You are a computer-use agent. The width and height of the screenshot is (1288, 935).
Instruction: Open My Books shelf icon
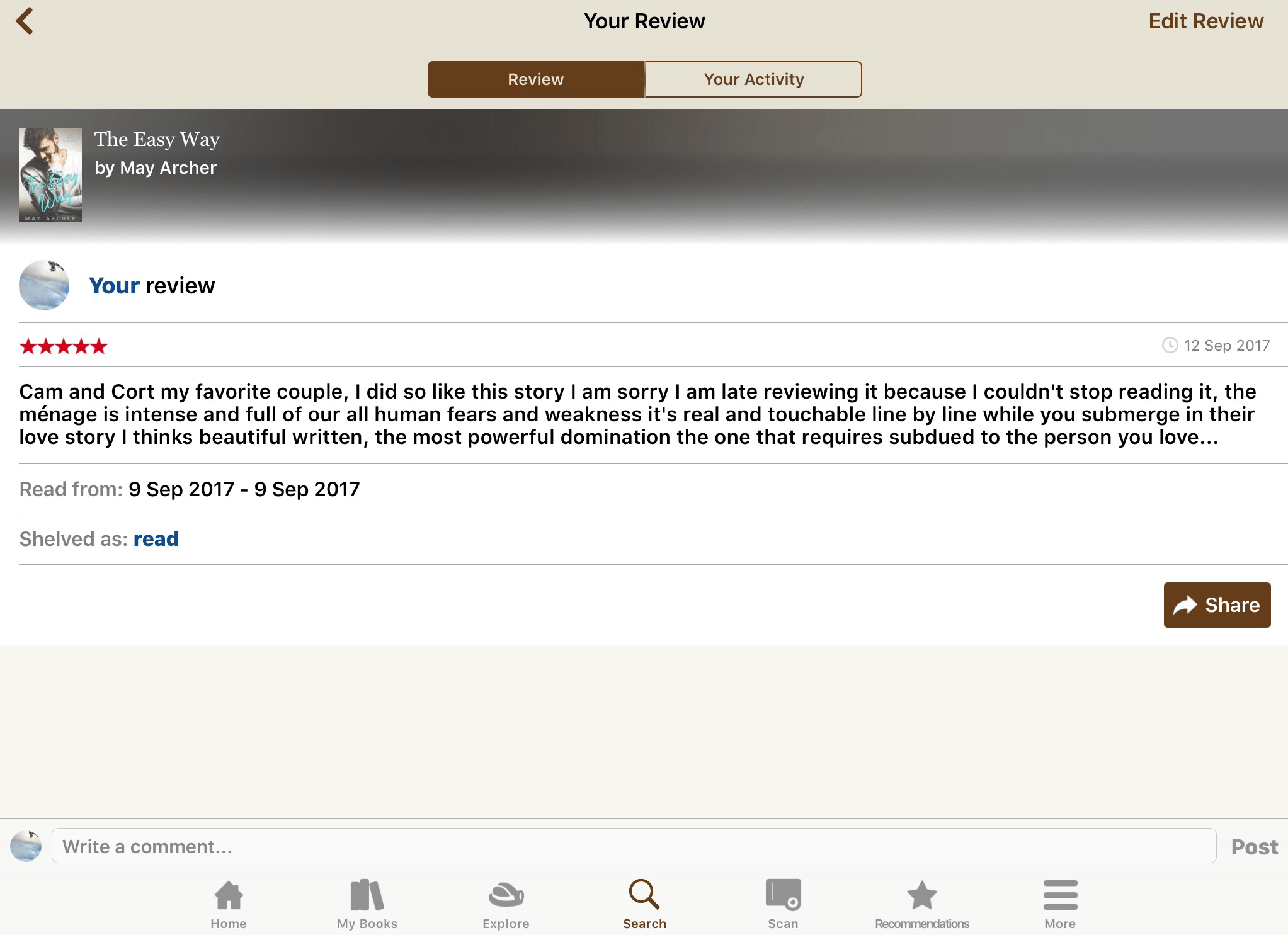(367, 896)
